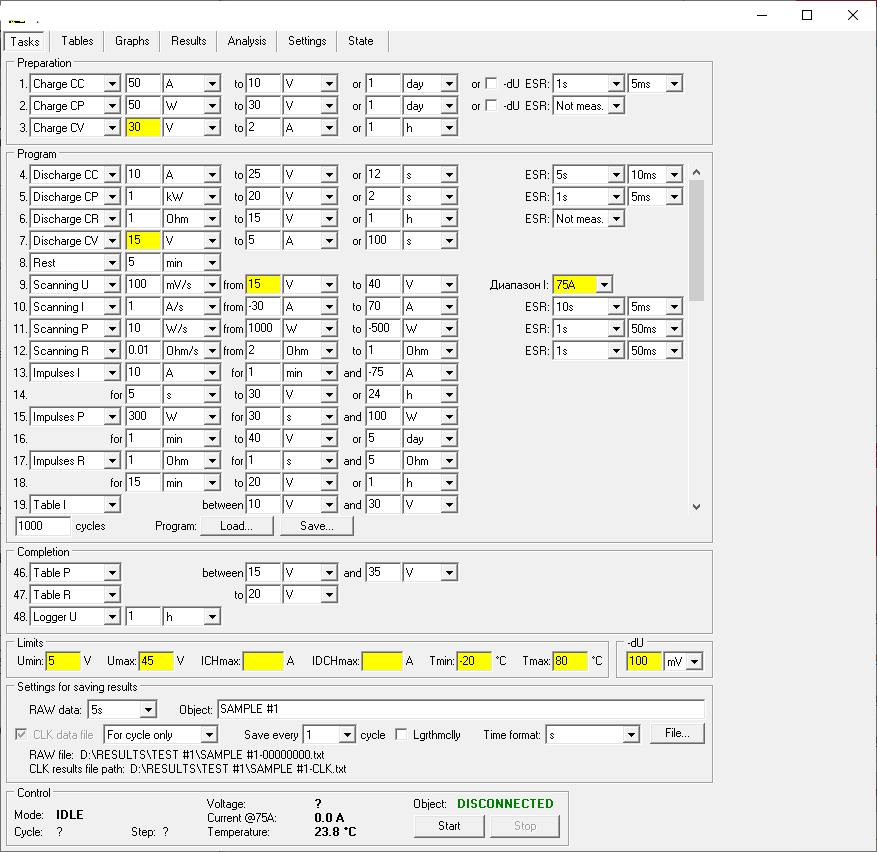877x852 pixels.
Task: Click the DISCONNECTED object status text
Action: (505, 804)
